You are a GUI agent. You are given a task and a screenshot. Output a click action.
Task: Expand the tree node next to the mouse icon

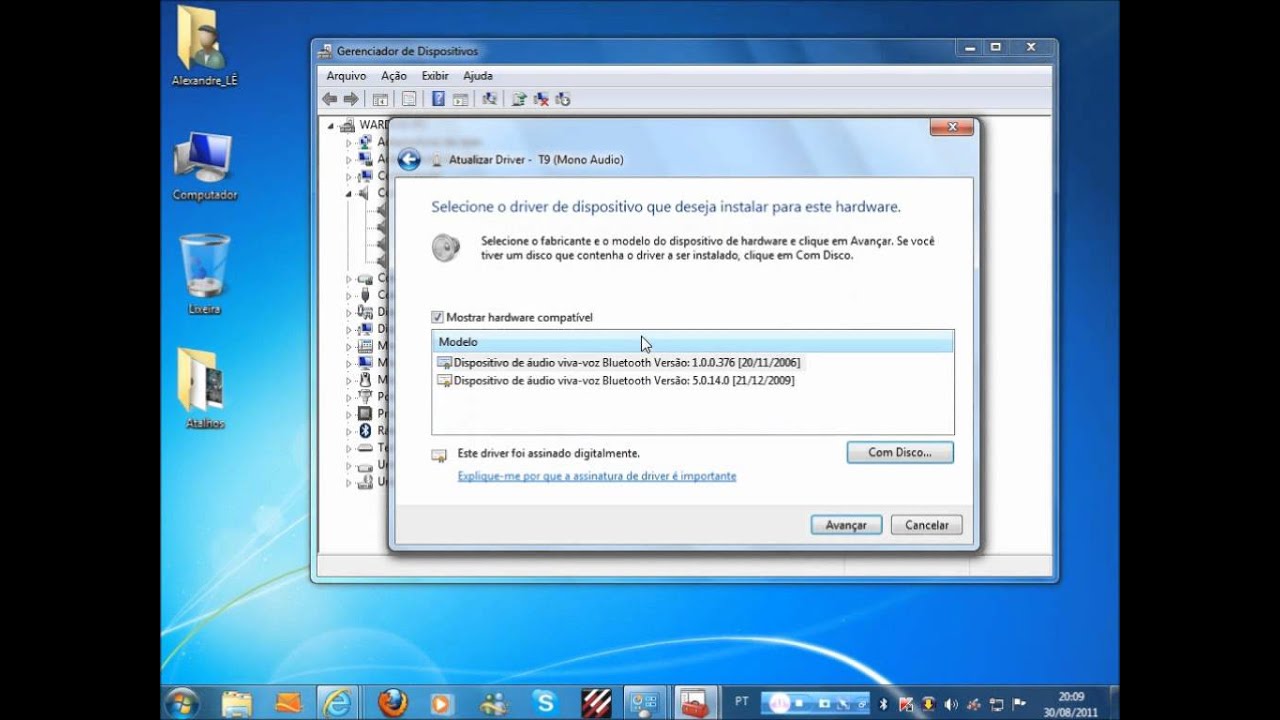point(349,380)
